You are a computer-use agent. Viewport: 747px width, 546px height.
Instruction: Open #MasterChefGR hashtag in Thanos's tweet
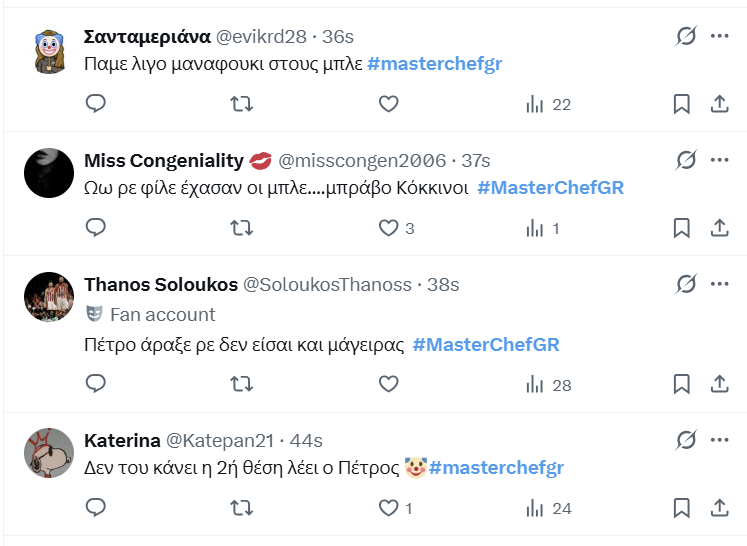tap(485, 345)
